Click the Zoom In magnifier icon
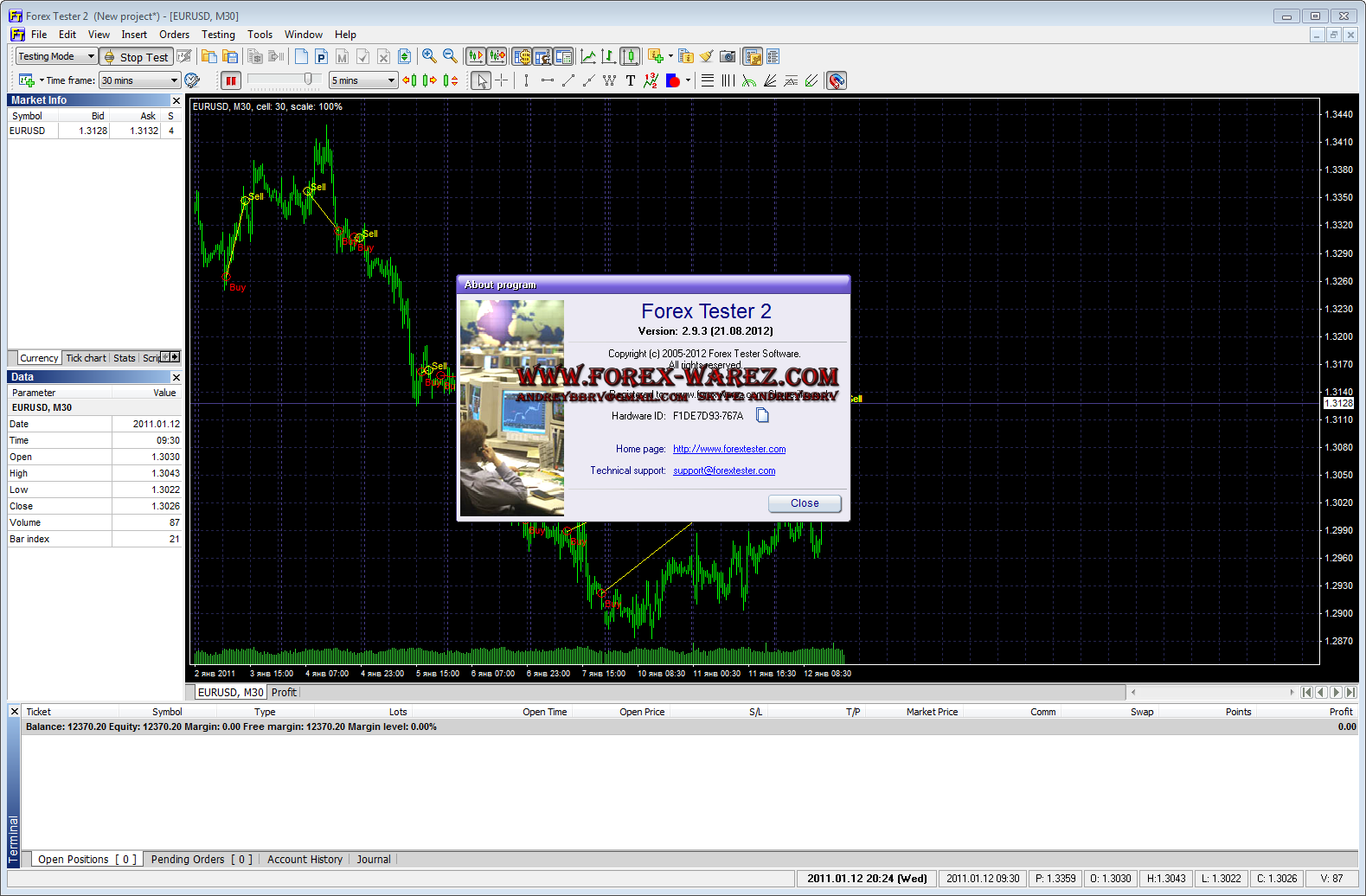Viewport: 1366px width, 896px height. (429, 56)
